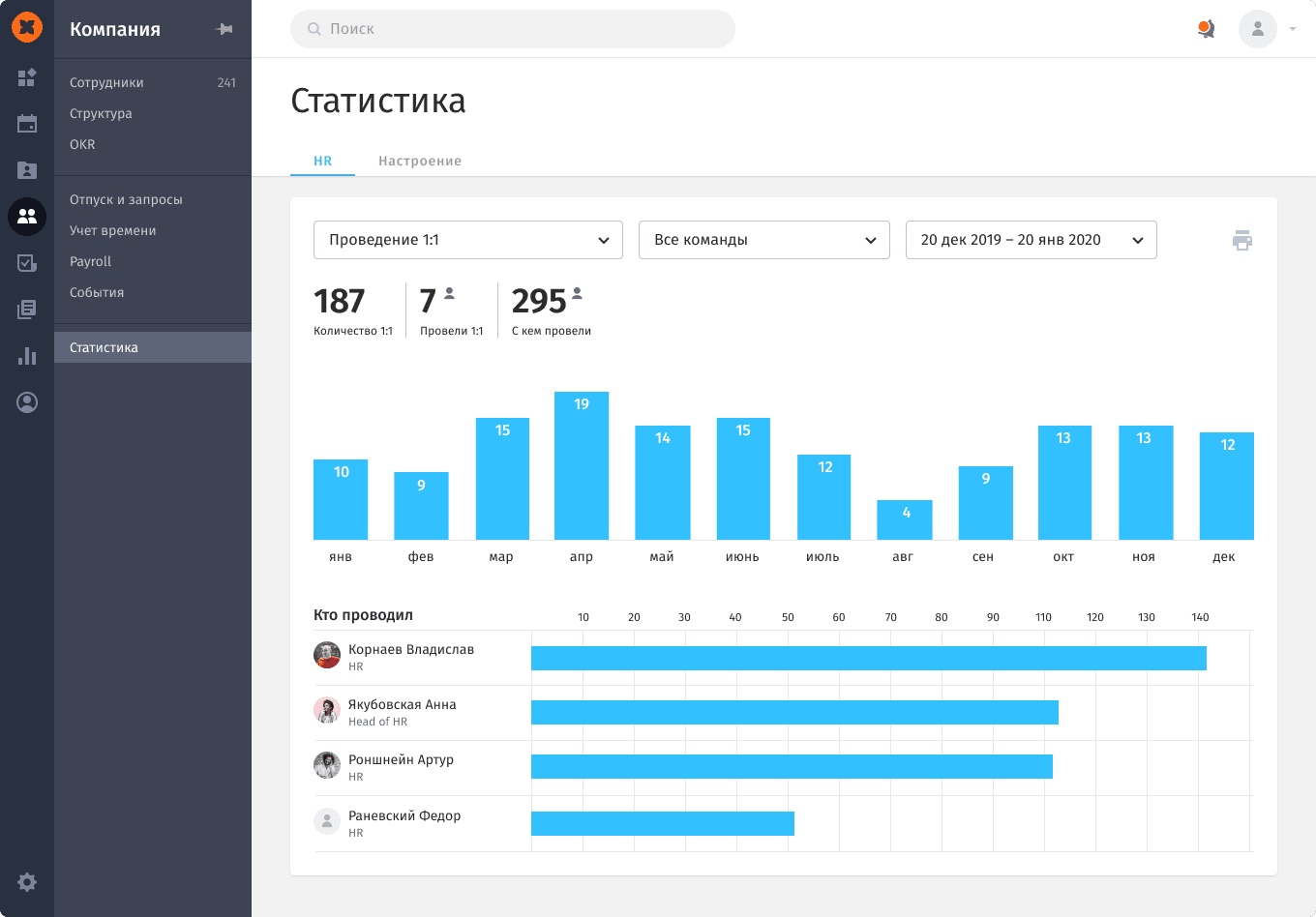Go to Отпуск и запросы

pyautogui.click(x=126, y=199)
